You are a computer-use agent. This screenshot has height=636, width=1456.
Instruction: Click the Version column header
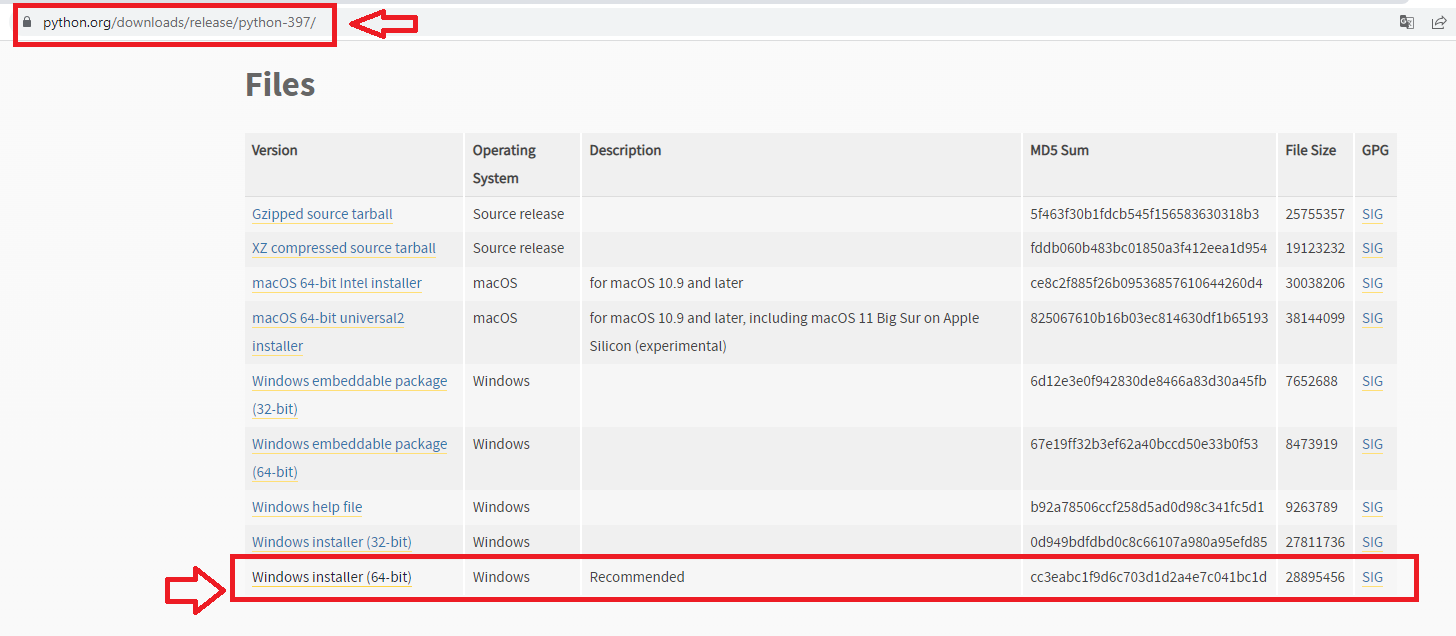(x=275, y=150)
